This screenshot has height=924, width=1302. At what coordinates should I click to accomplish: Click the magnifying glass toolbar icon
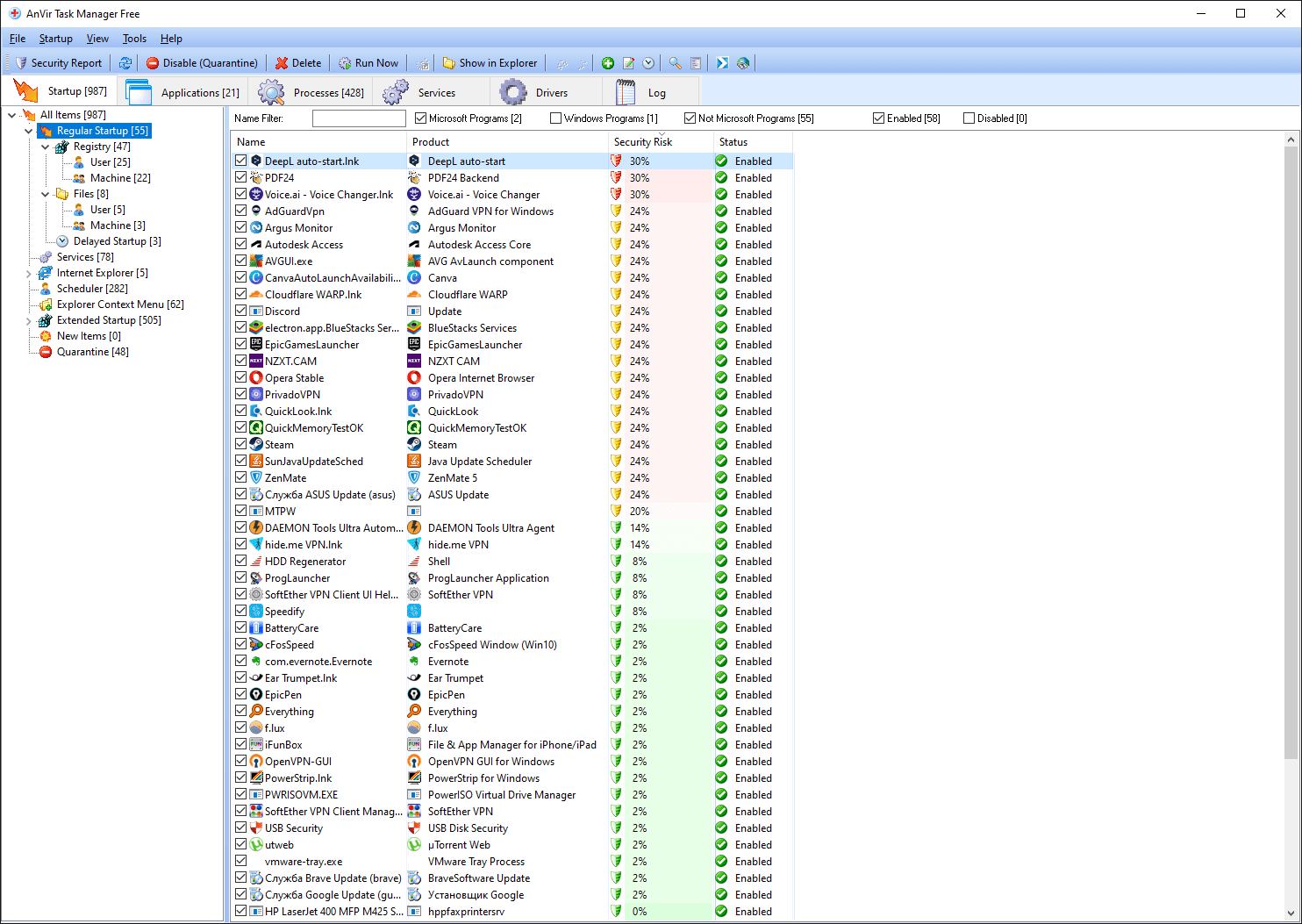point(675,63)
